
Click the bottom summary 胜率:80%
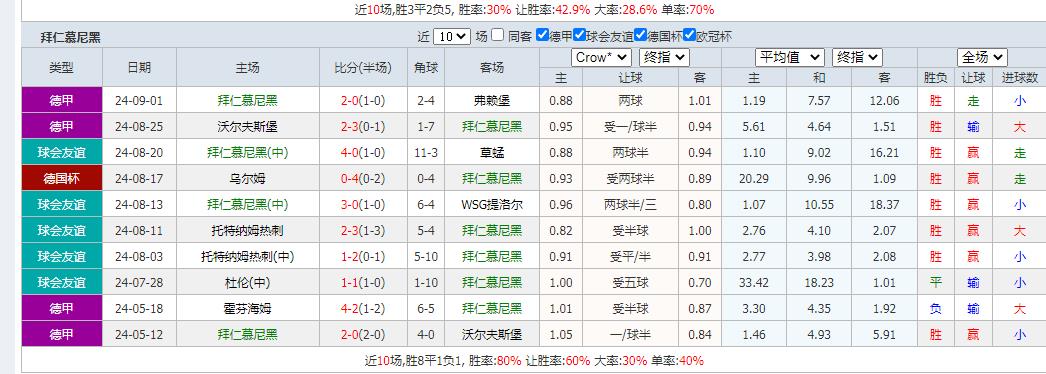(x=495, y=361)
